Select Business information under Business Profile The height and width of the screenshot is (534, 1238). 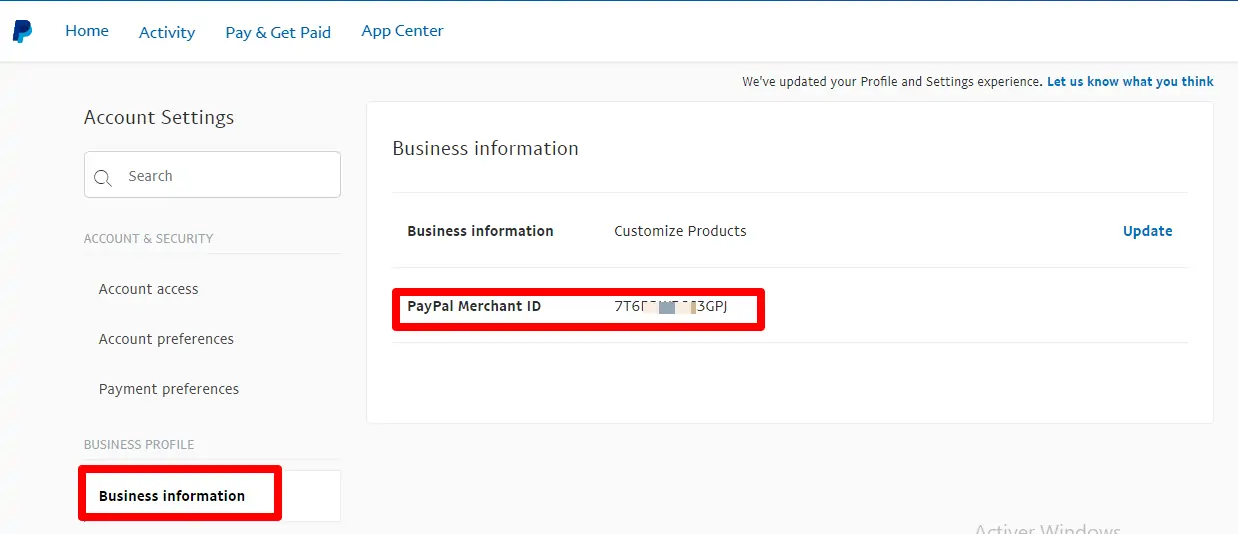(172, 496)
